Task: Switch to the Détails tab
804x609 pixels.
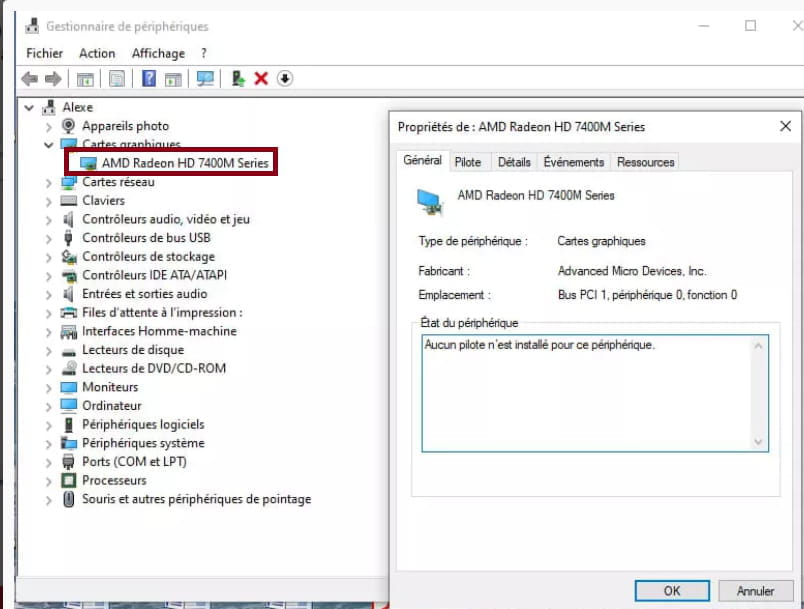Action: (514, 162)
